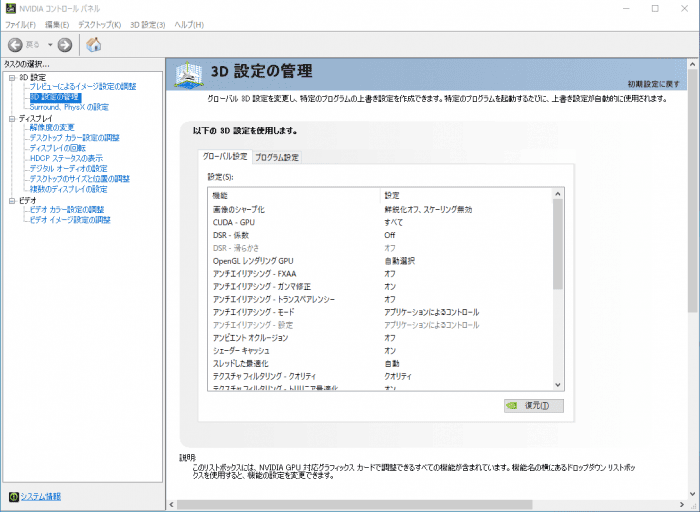Click main panel scroll up arrow
The width and height of the screenshot is (700, 512).
693,65
